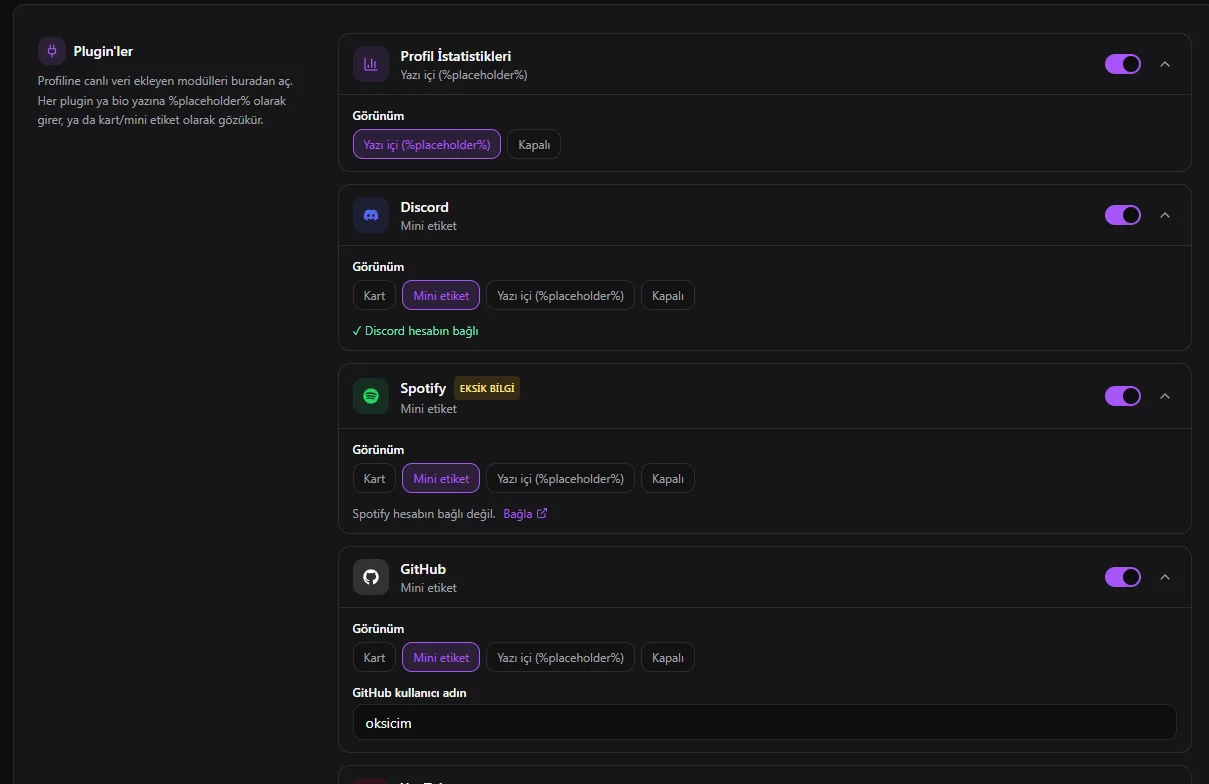Viewport: 1209px width, 784px height.
Task: Click the Discord section title
Action: (425, 207)
